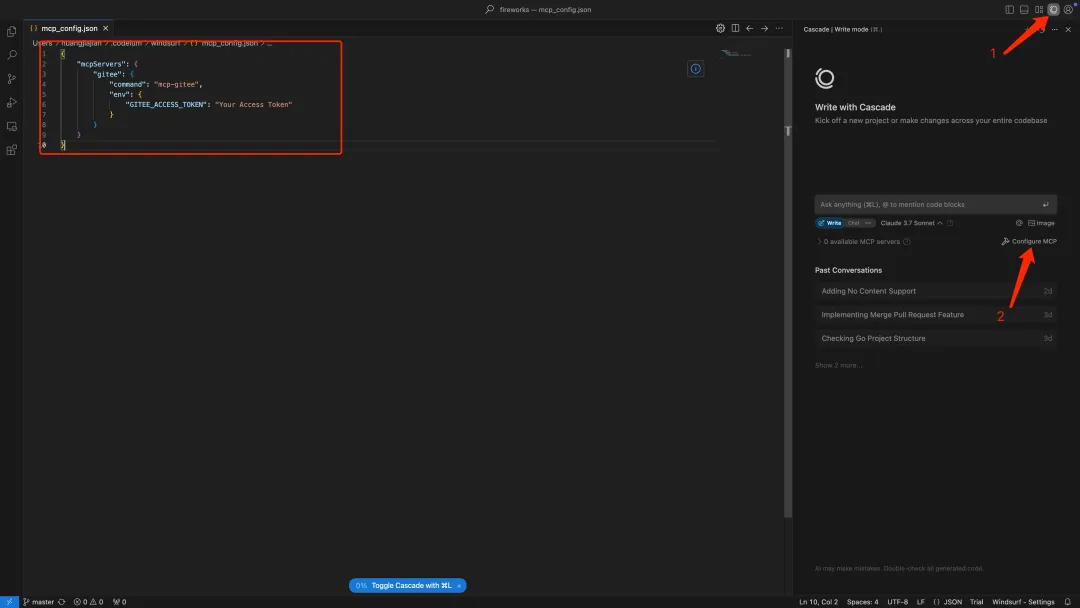Switch Cascade to Chat mode

coord(853,223)
